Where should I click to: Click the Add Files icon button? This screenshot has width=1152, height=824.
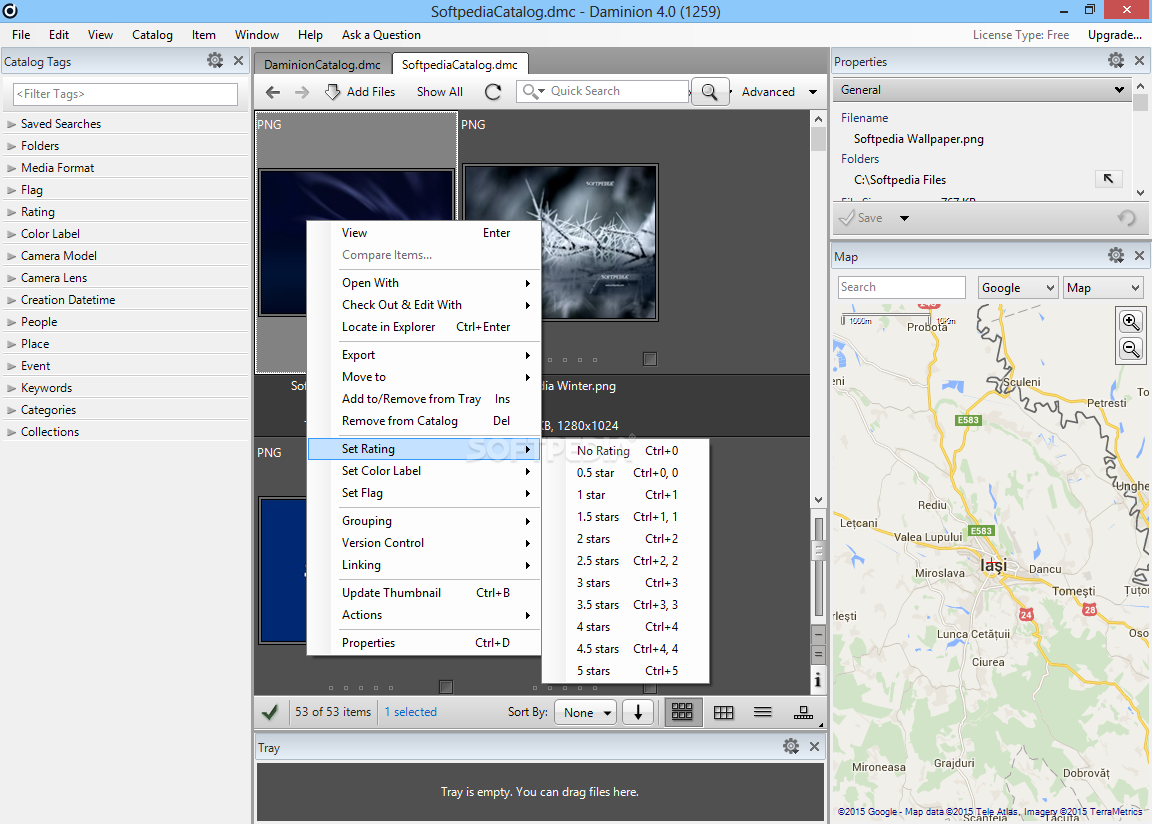point(332,92)
